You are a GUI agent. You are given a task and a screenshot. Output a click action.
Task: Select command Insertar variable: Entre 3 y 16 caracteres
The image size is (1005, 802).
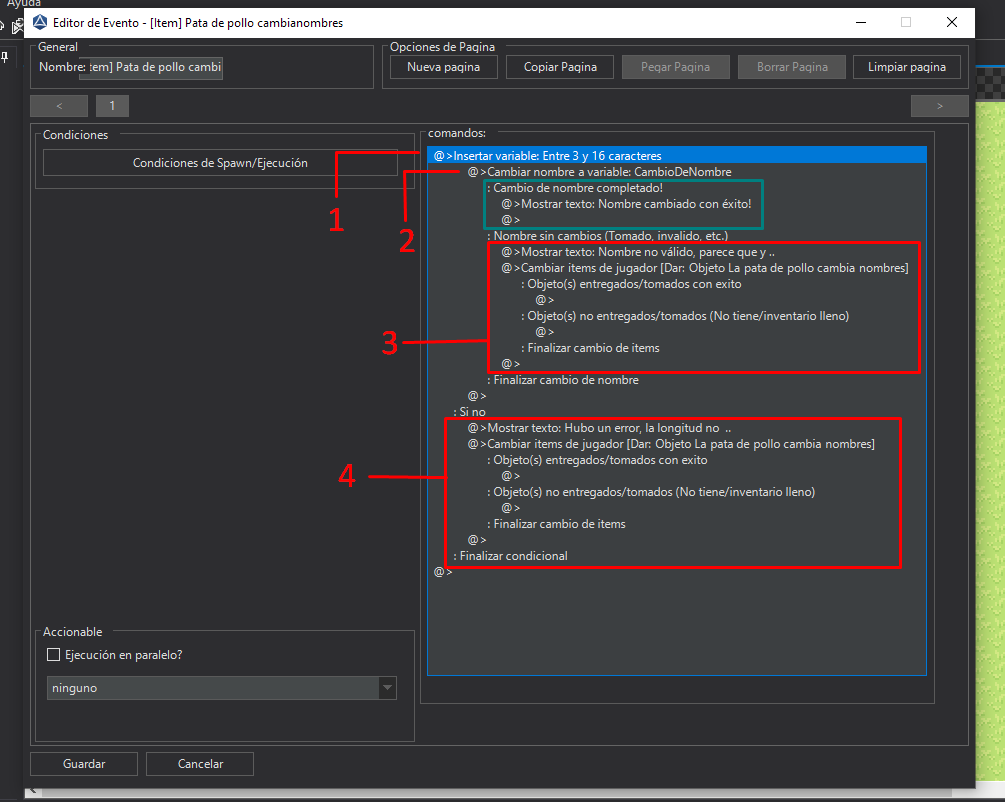click(677, 156)
